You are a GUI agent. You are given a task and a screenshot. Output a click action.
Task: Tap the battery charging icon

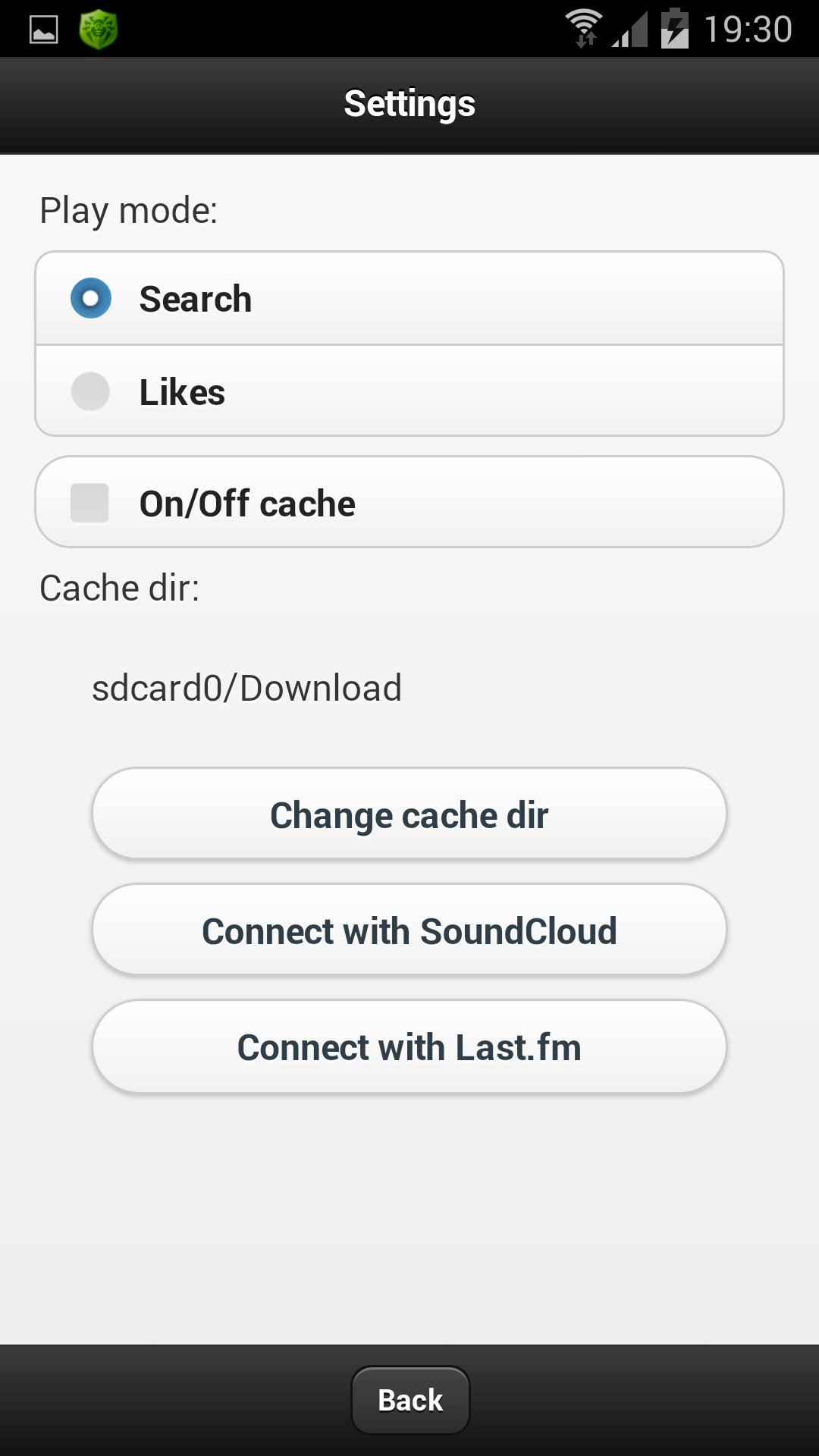point(674,29)
